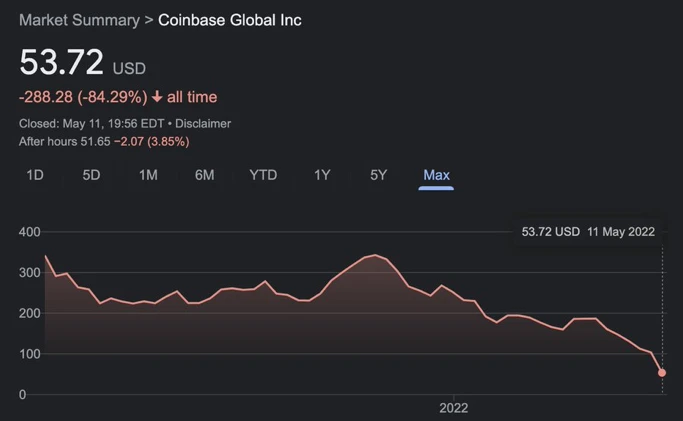Click the 2022 x-axis label
The width and height of the screenshot is (683, 421).
point(453,408)
